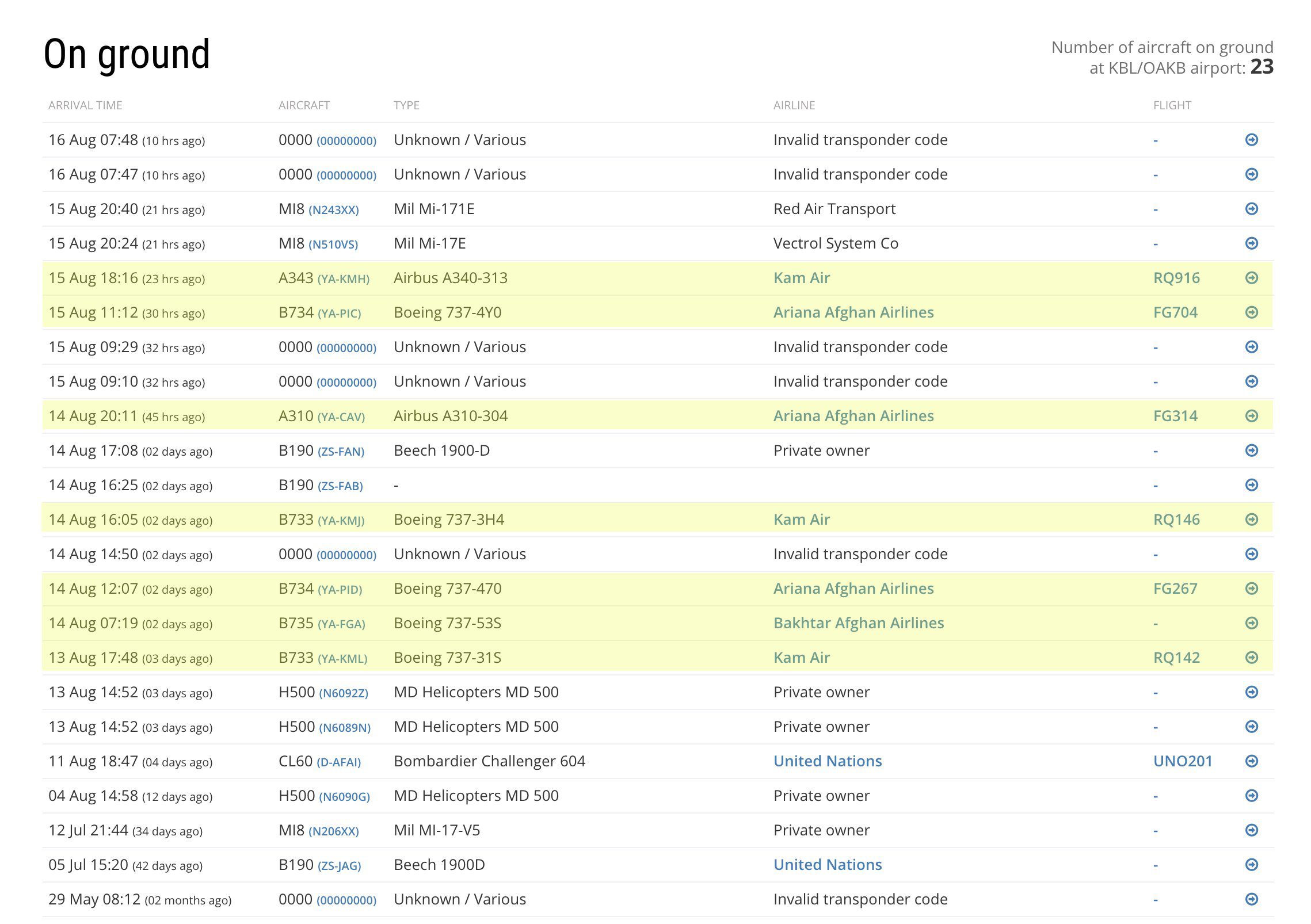Image resolution: width=1311 pixels, height=924 pixels.
Task: Click flight number FG314 link
Action: click(1175, 416)
